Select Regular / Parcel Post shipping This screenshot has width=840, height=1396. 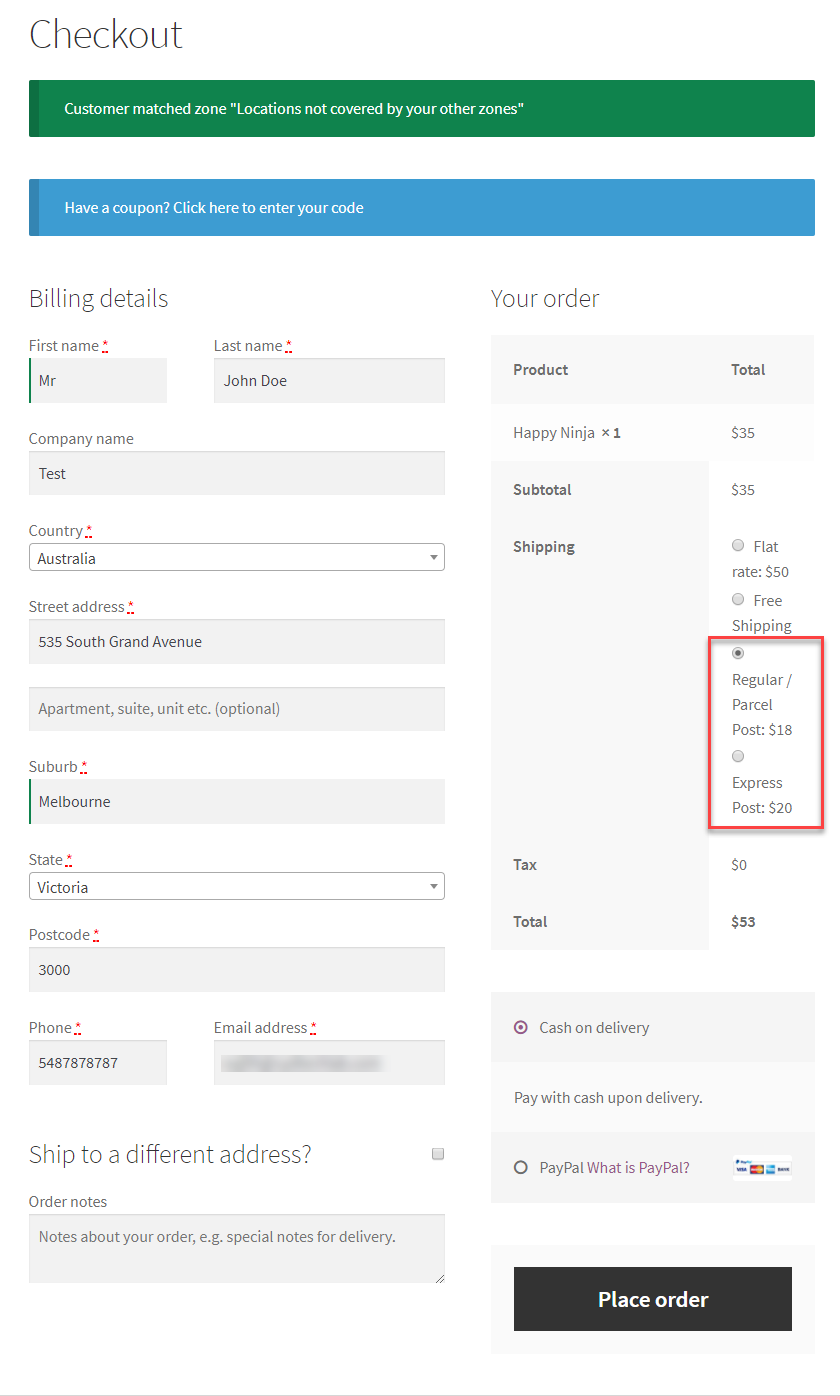coord(738,653)
